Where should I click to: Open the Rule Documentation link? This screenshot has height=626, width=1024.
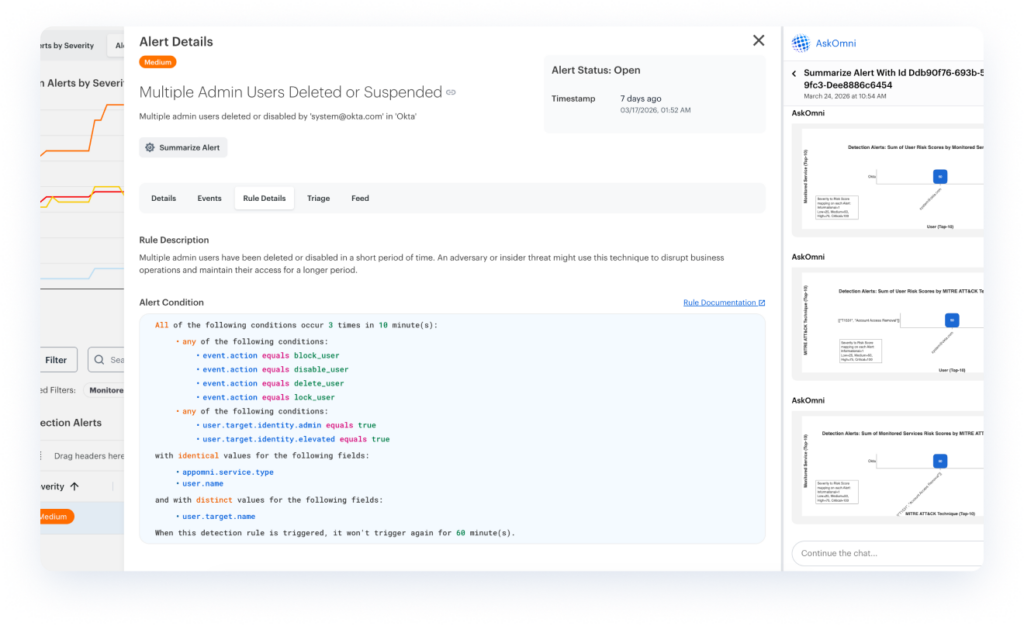(719, 302)
